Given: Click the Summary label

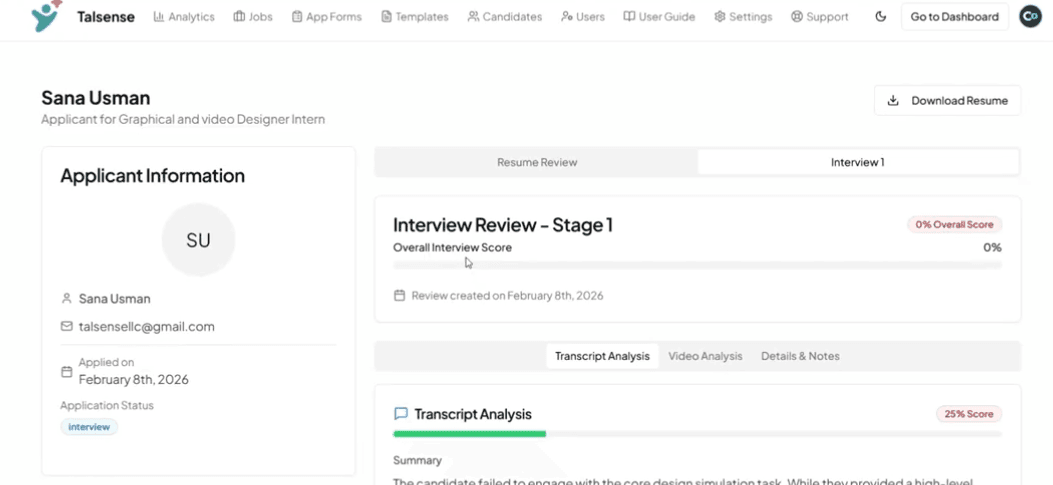Looking at the screenshot, I should click(x=418, y=461).
